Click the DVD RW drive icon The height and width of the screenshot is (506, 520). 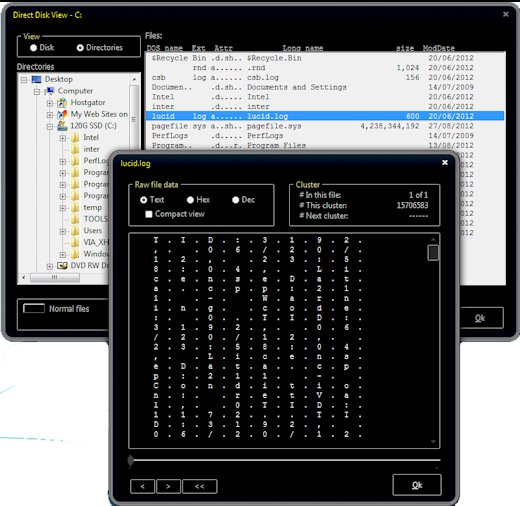tap(62, 266)
